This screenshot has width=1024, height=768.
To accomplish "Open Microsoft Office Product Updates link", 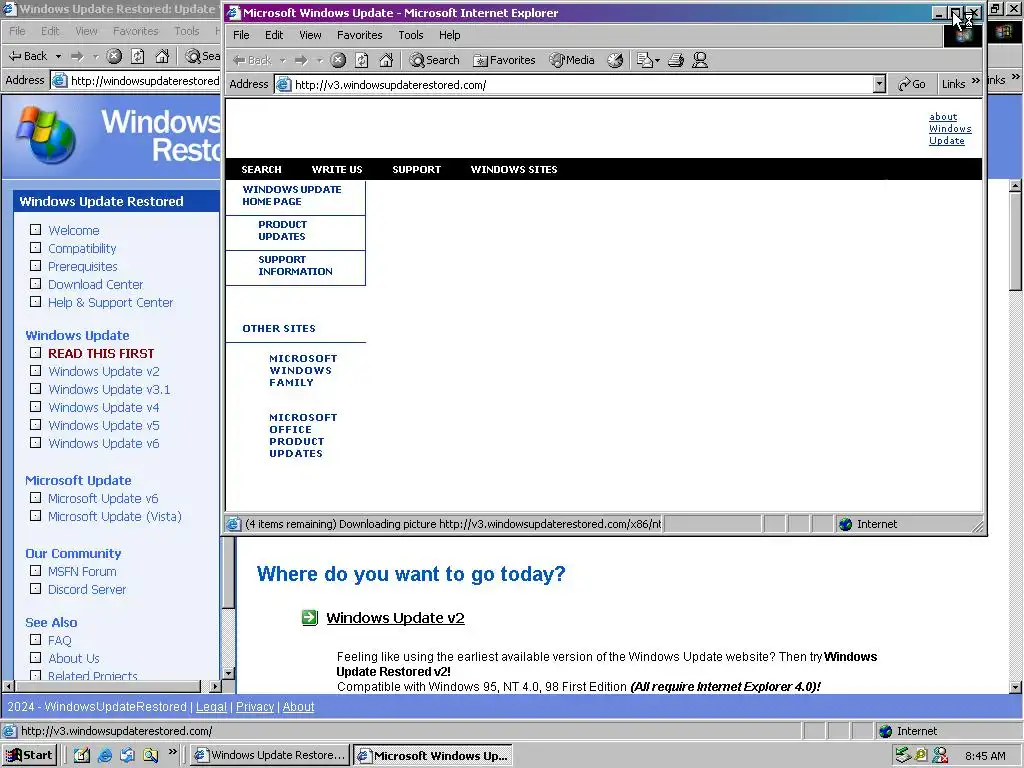I will pyautogui.click(x=303, y=435).
